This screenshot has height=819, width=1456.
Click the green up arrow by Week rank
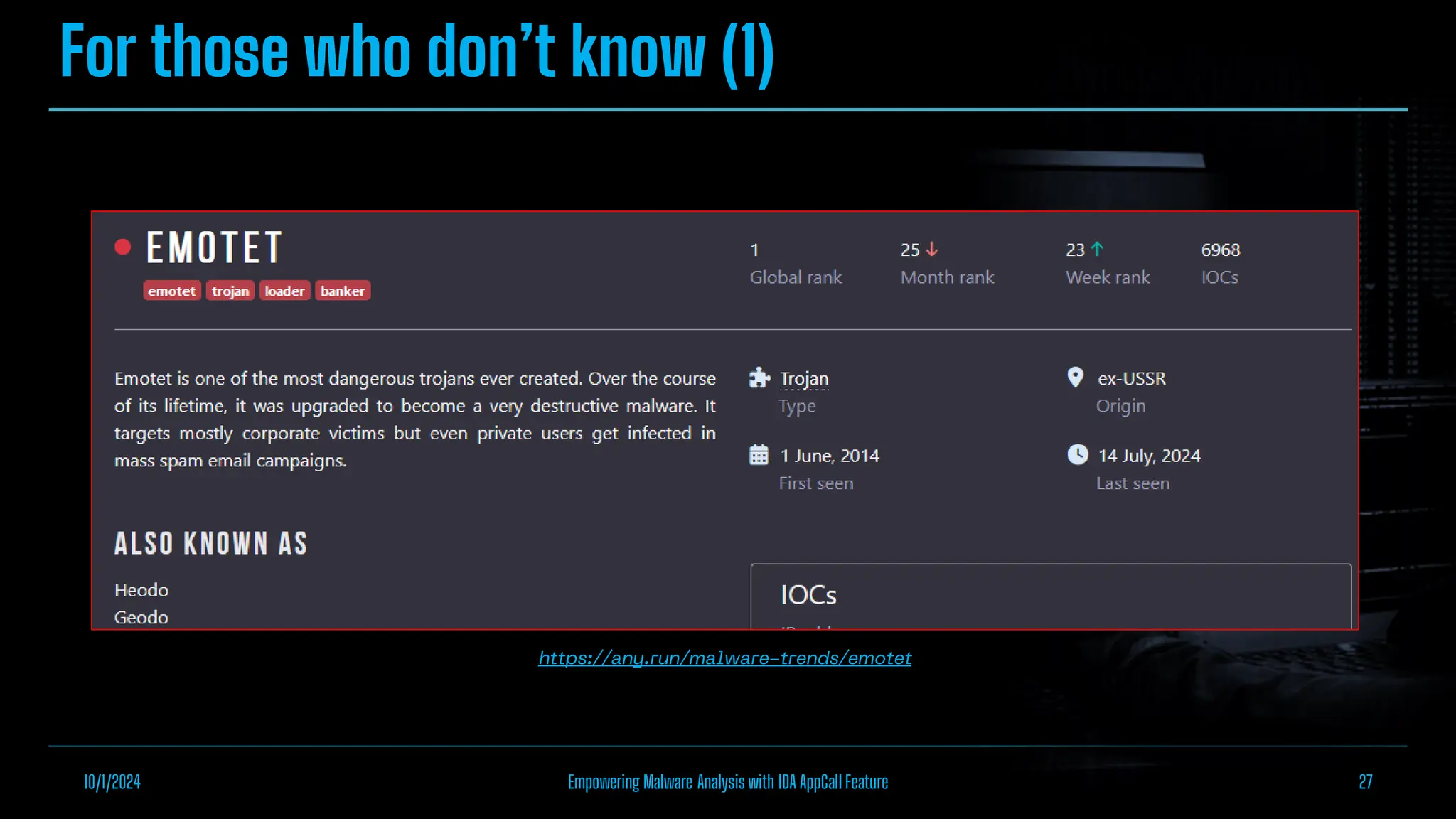[1097, 250]
